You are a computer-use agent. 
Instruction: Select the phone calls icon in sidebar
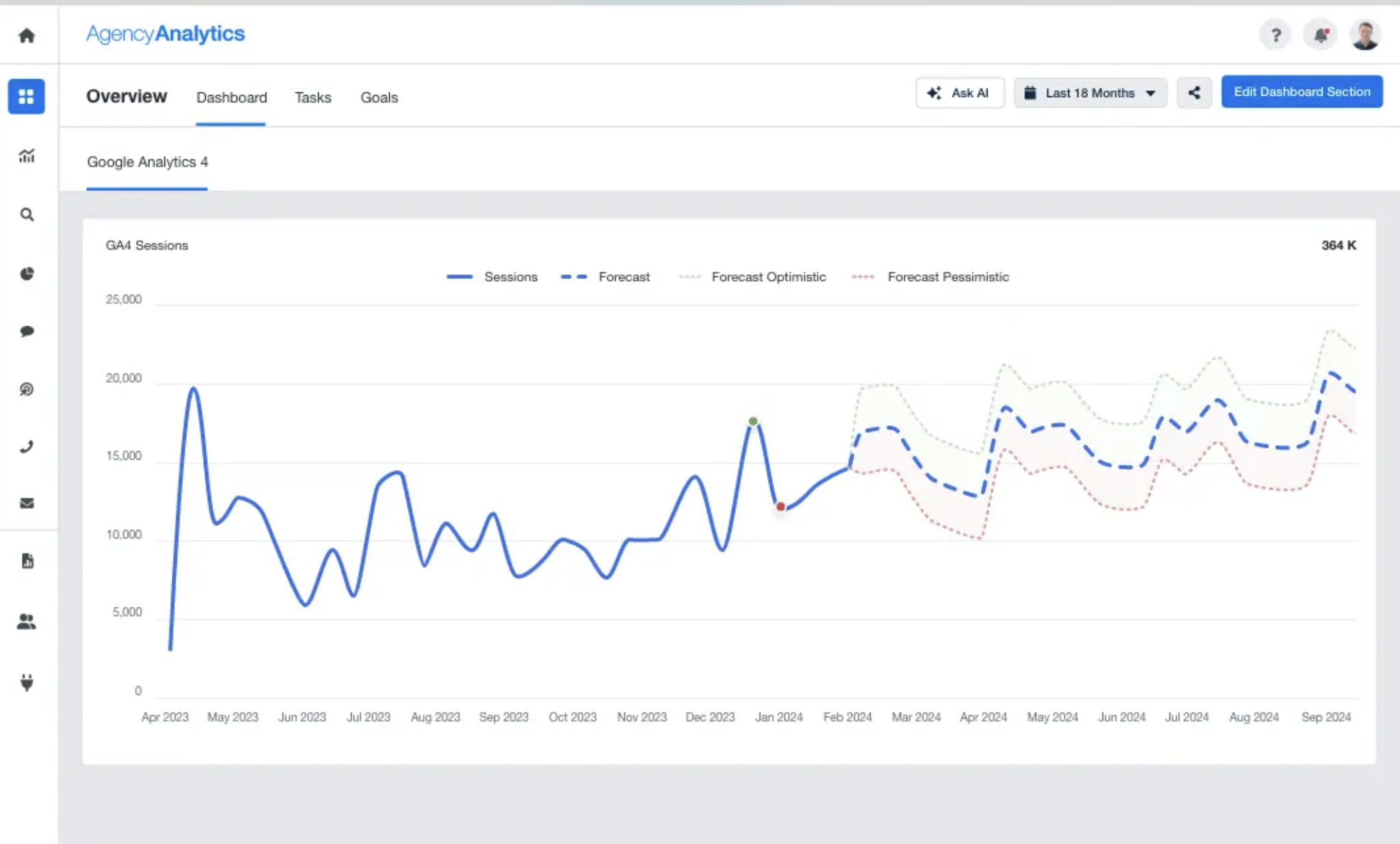(27, 447)
